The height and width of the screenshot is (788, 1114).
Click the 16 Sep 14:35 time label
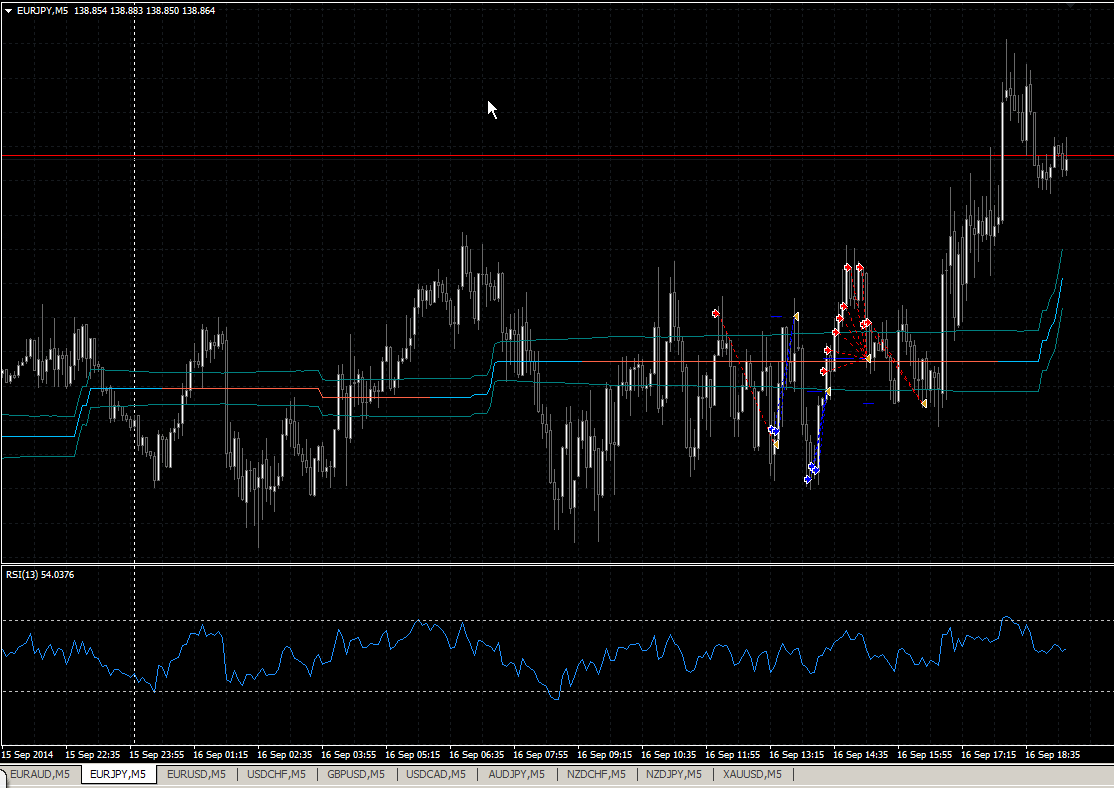[860, 755]
